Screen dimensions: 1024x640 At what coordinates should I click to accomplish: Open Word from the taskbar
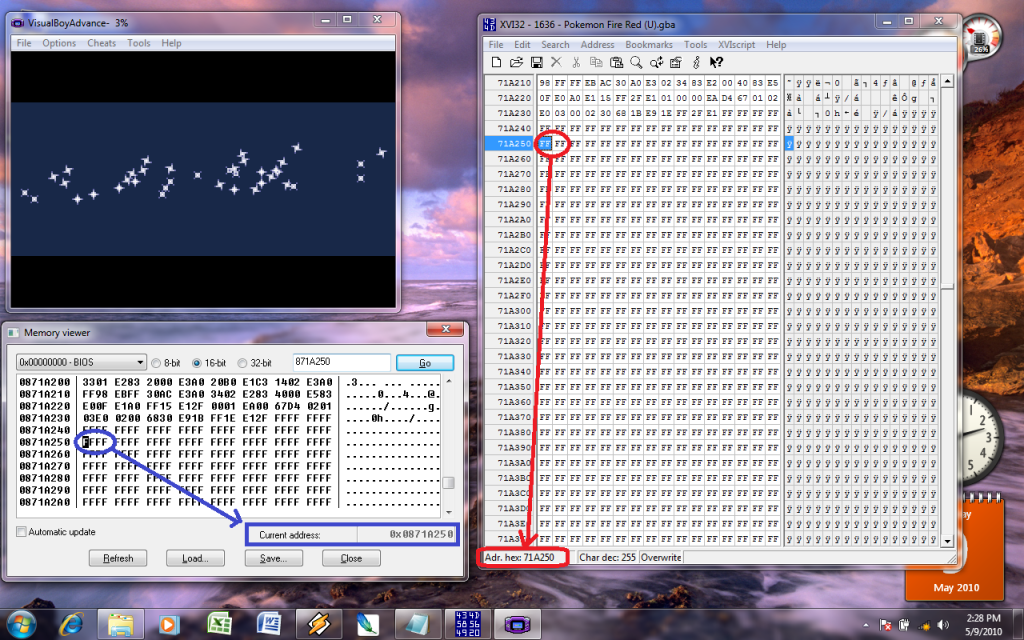tap(268, 624)
